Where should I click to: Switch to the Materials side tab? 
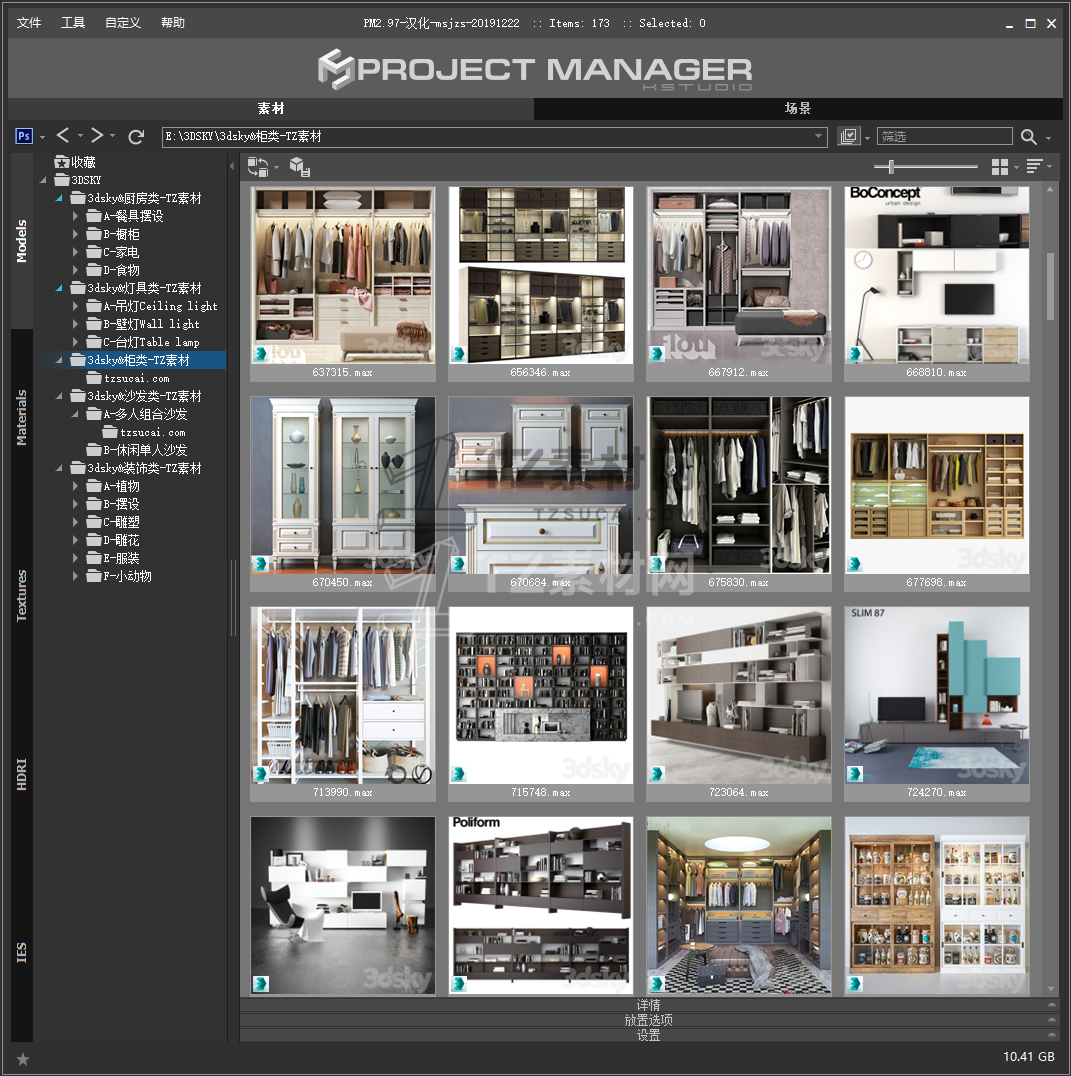[x=22, y=418]
